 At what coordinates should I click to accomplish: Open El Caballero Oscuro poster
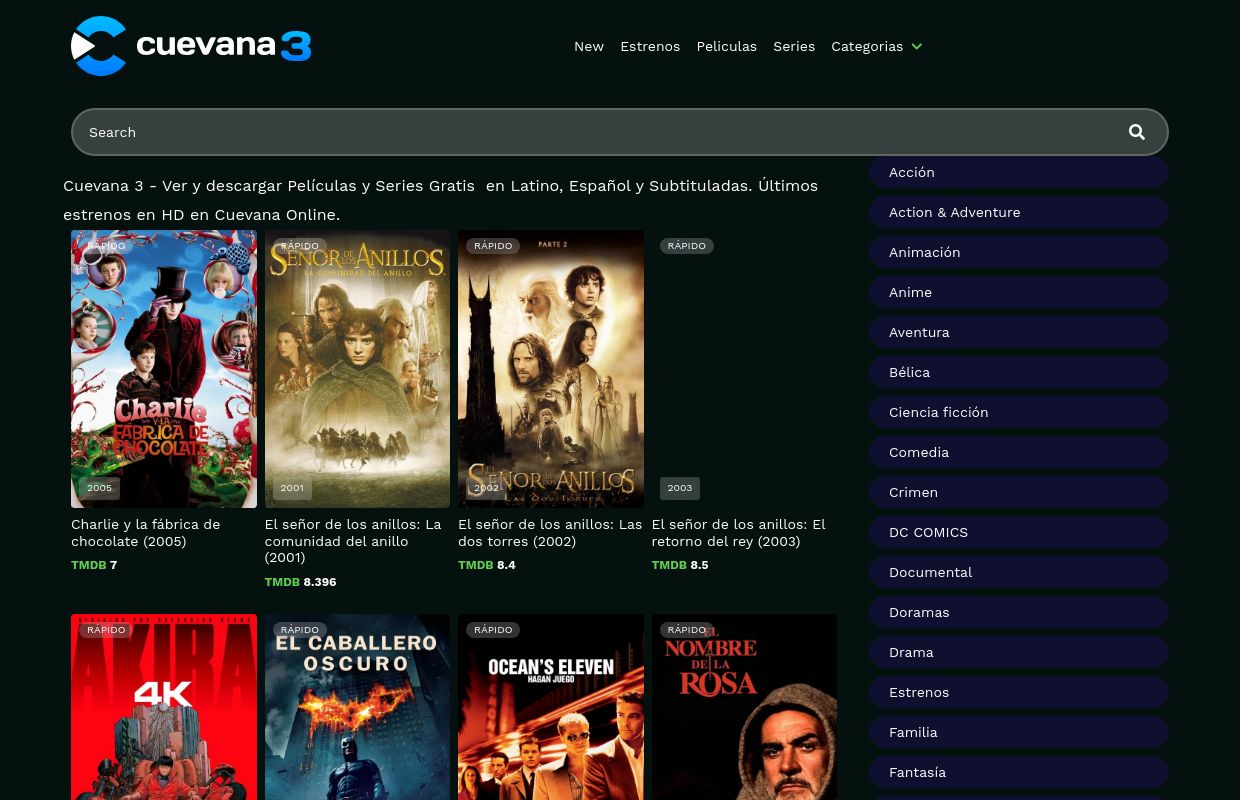pos(357,707)
